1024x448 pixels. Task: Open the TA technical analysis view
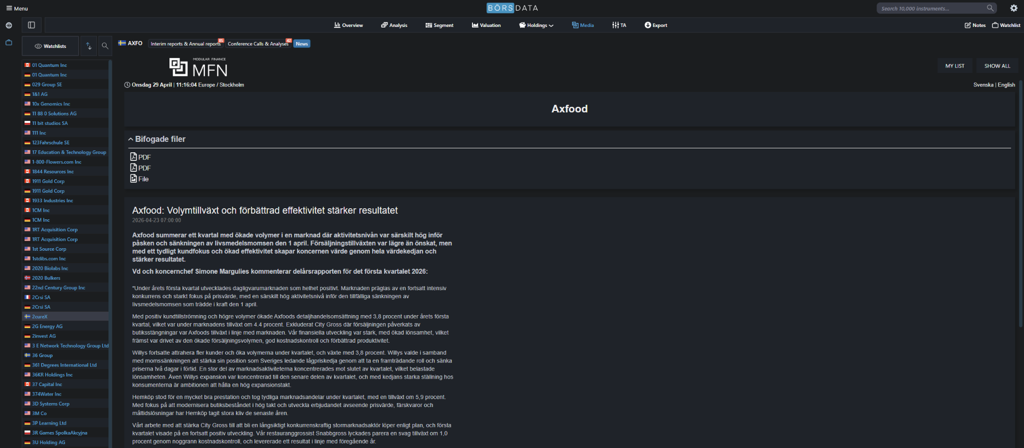tap(619, 25)
